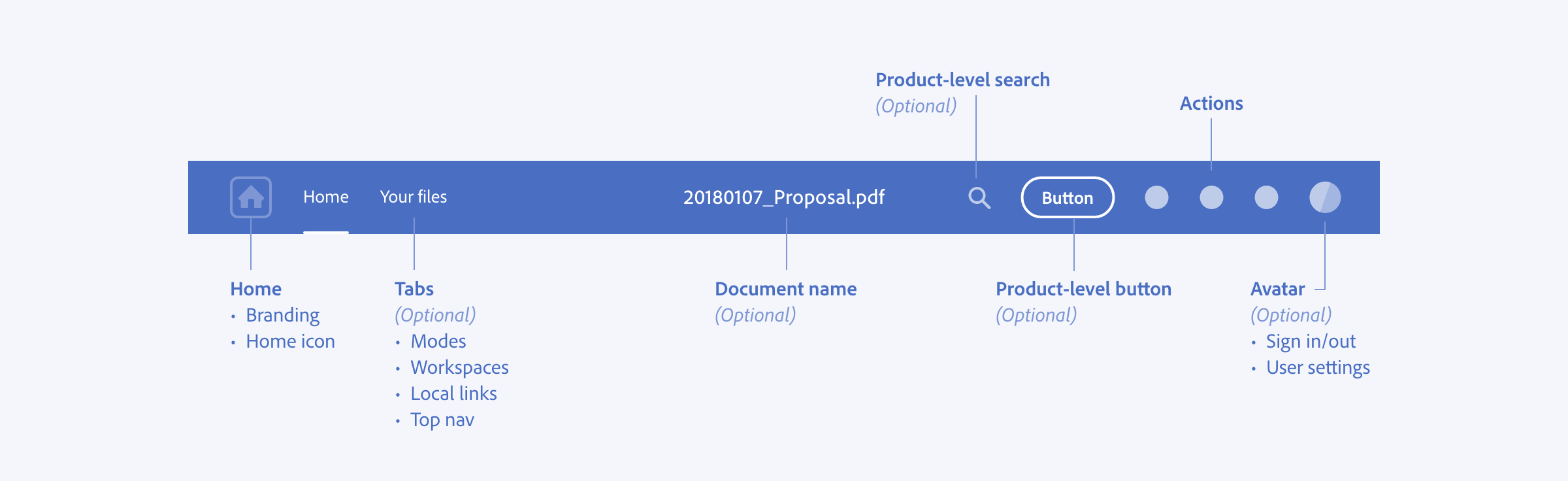Screen dimensions: 1568x481
Task: Select the middle action circle icon
Action: click(x=1211, y=197)
